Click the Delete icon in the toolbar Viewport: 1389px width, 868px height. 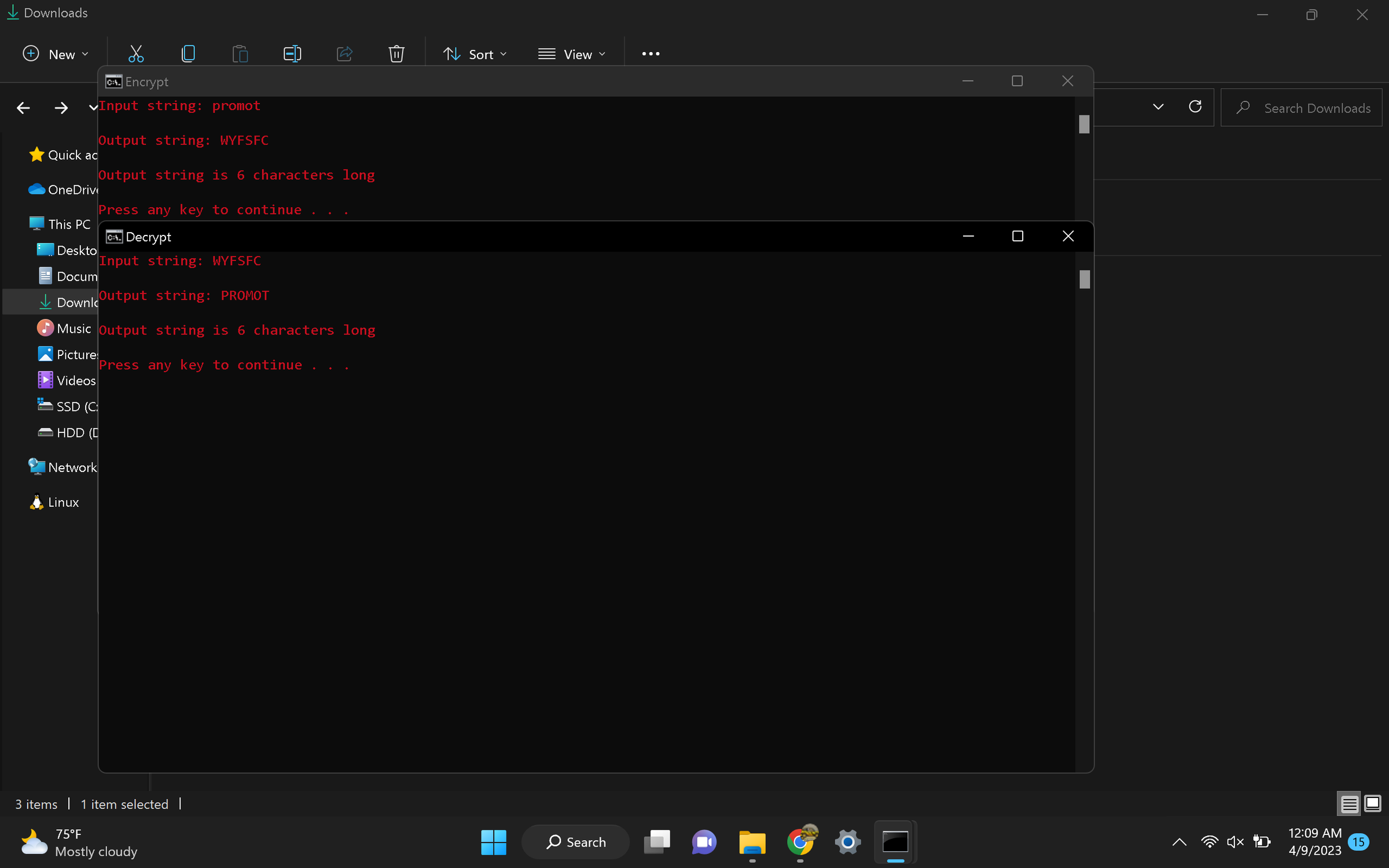point(396,53)
